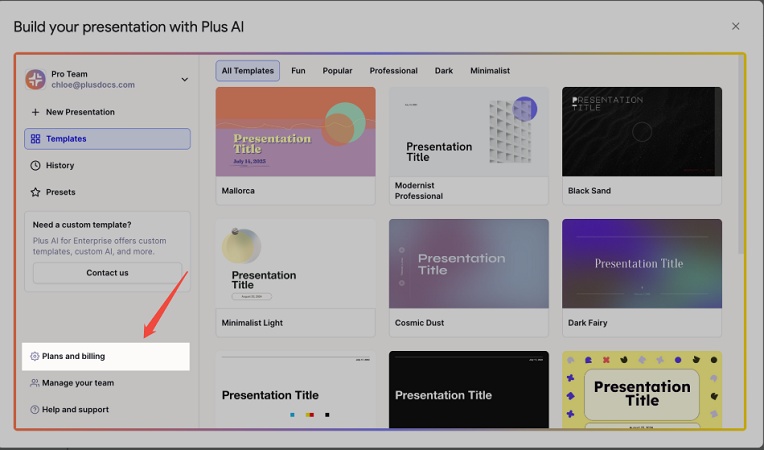
Task: Click the Plus AI account avatar logo
Action: point(36,79)
